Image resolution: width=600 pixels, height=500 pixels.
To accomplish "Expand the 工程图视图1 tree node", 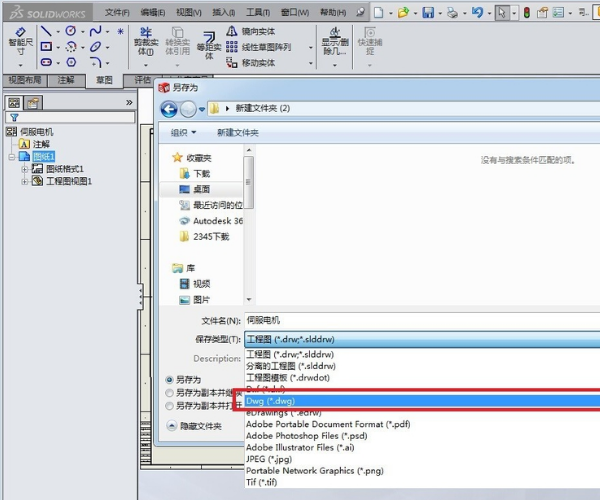I will (25, 181).
